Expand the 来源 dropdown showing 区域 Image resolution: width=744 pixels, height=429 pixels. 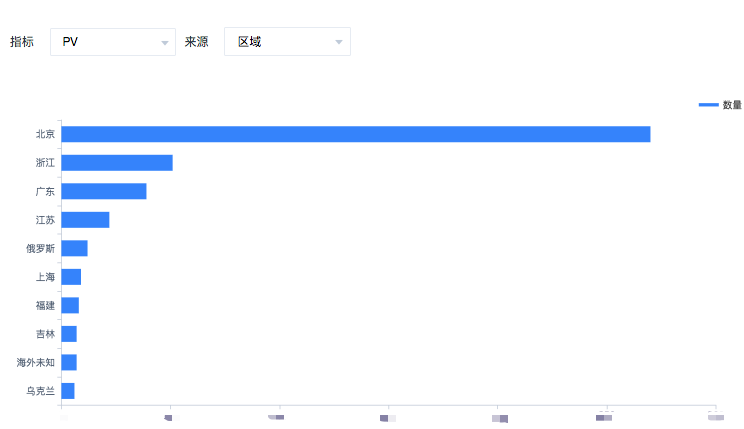point(287,42)
